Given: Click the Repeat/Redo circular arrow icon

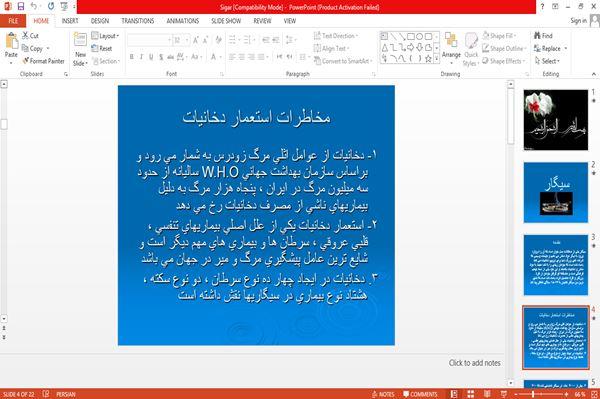Looking at the screenshot, I should point(51,7).
